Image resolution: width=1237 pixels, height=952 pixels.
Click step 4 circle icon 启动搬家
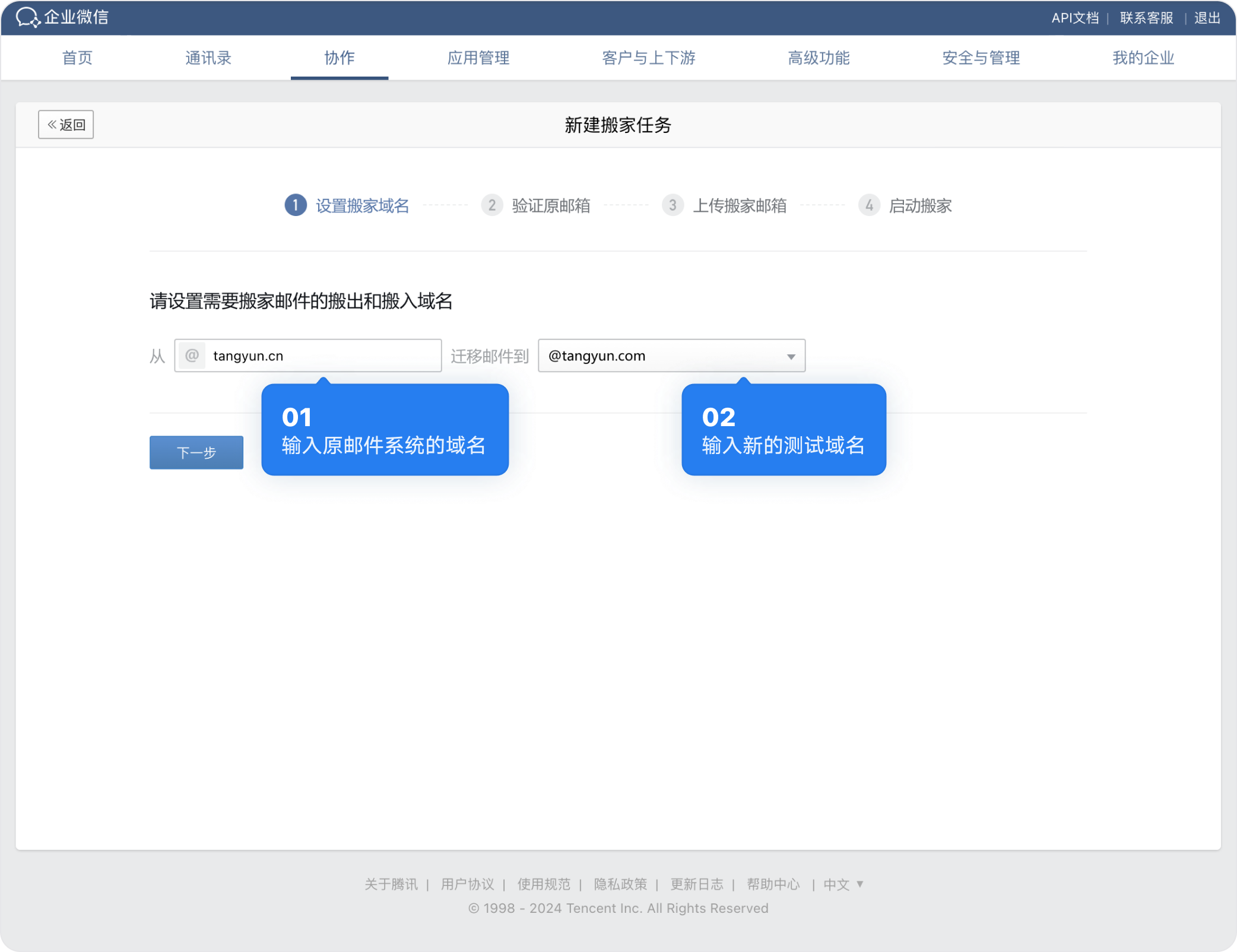click(x=869, y=205)
